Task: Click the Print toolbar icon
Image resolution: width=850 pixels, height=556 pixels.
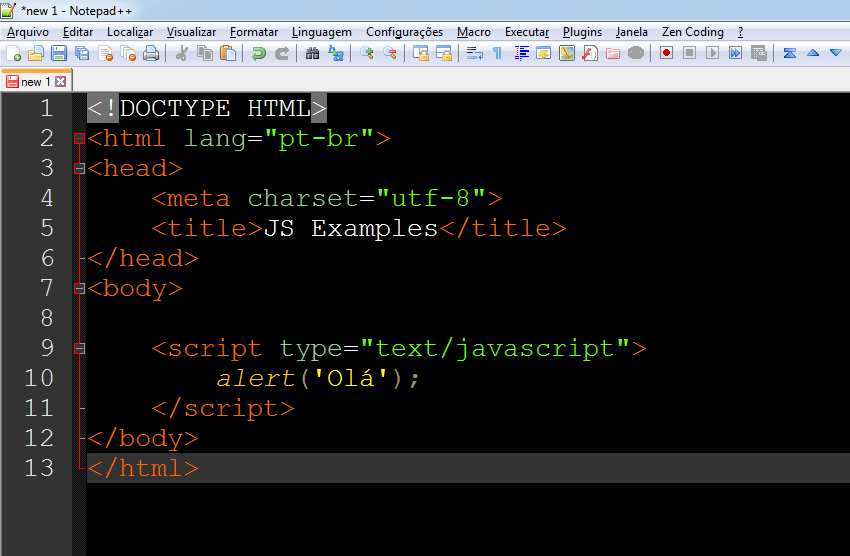Action: point(151,53)
